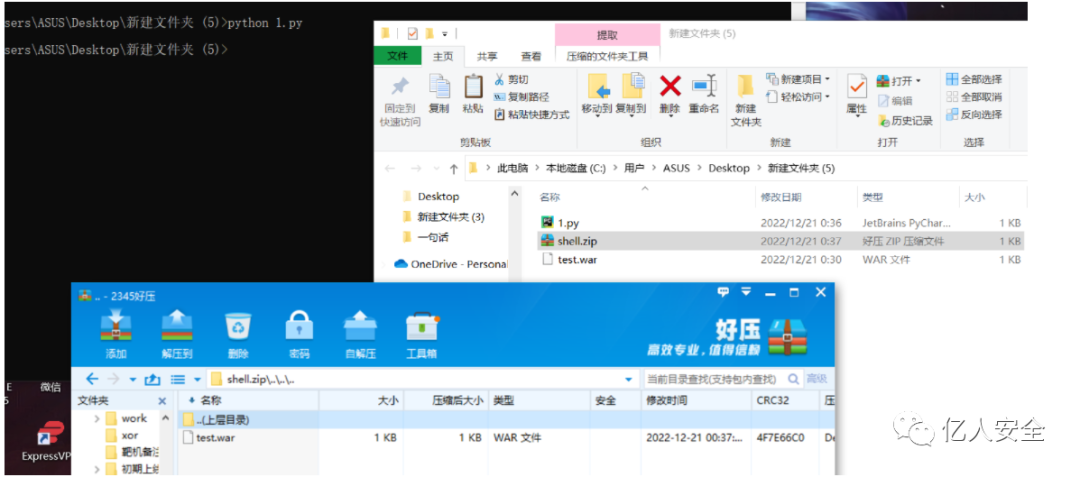Expand OneDrive - Personal in Explorer tree

(385, 264)
